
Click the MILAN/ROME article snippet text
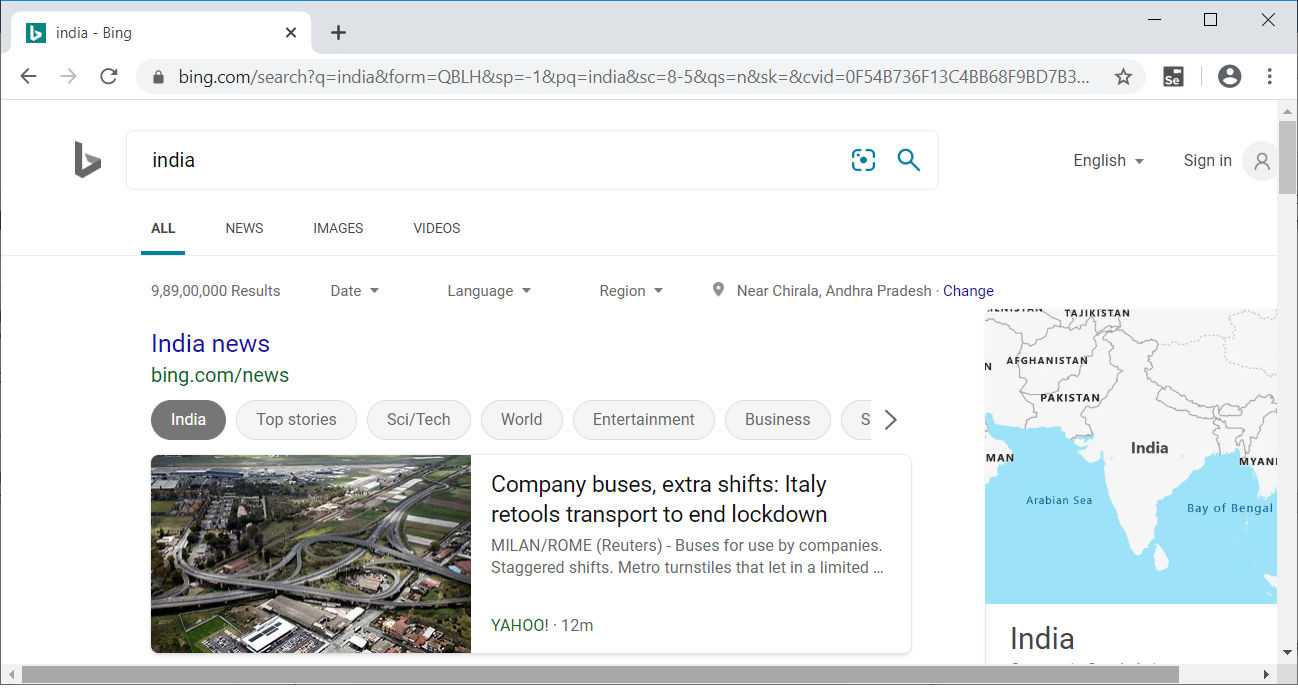pos(687,557)
